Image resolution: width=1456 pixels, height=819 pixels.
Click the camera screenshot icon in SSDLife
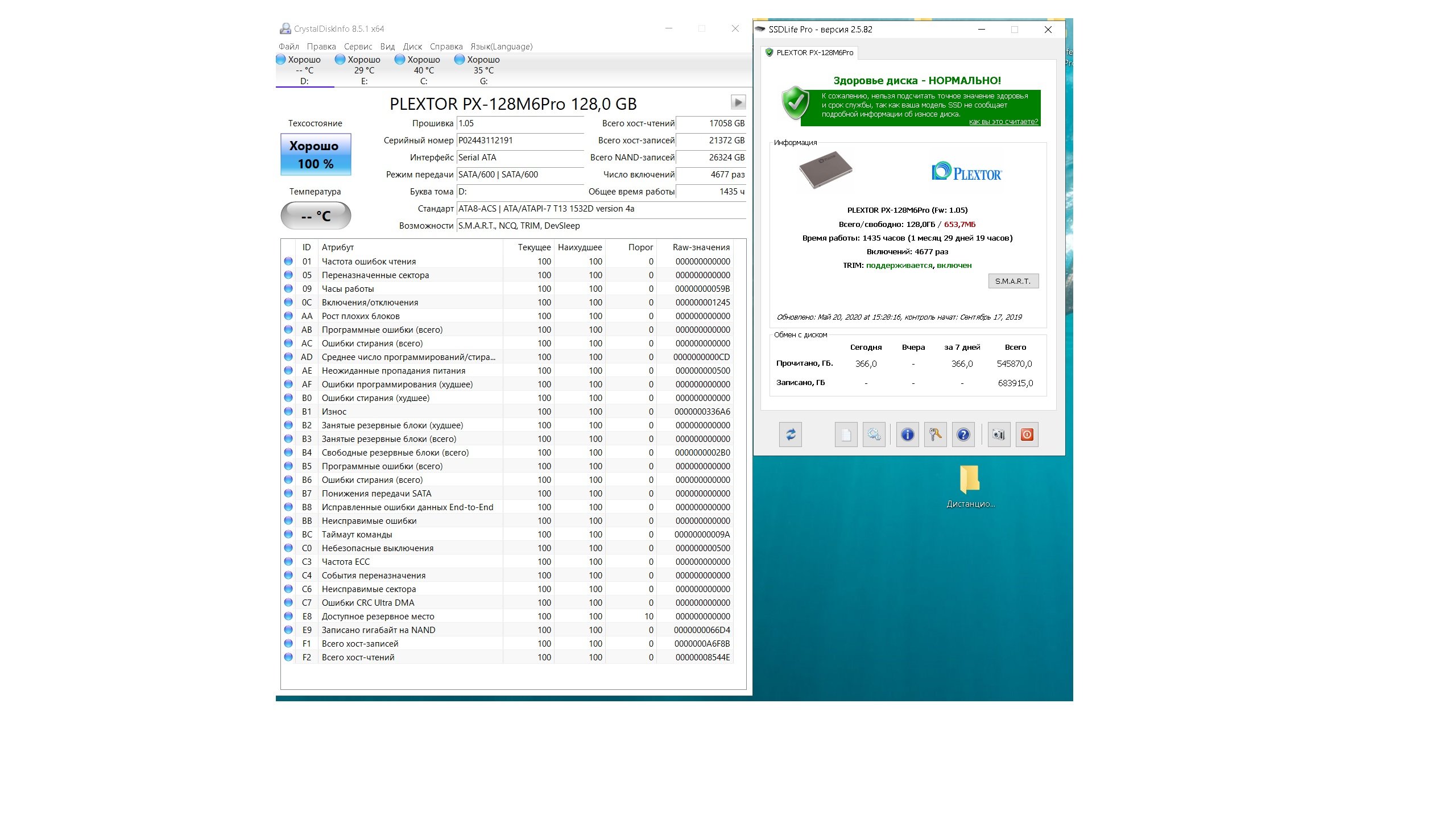[999, 435]
